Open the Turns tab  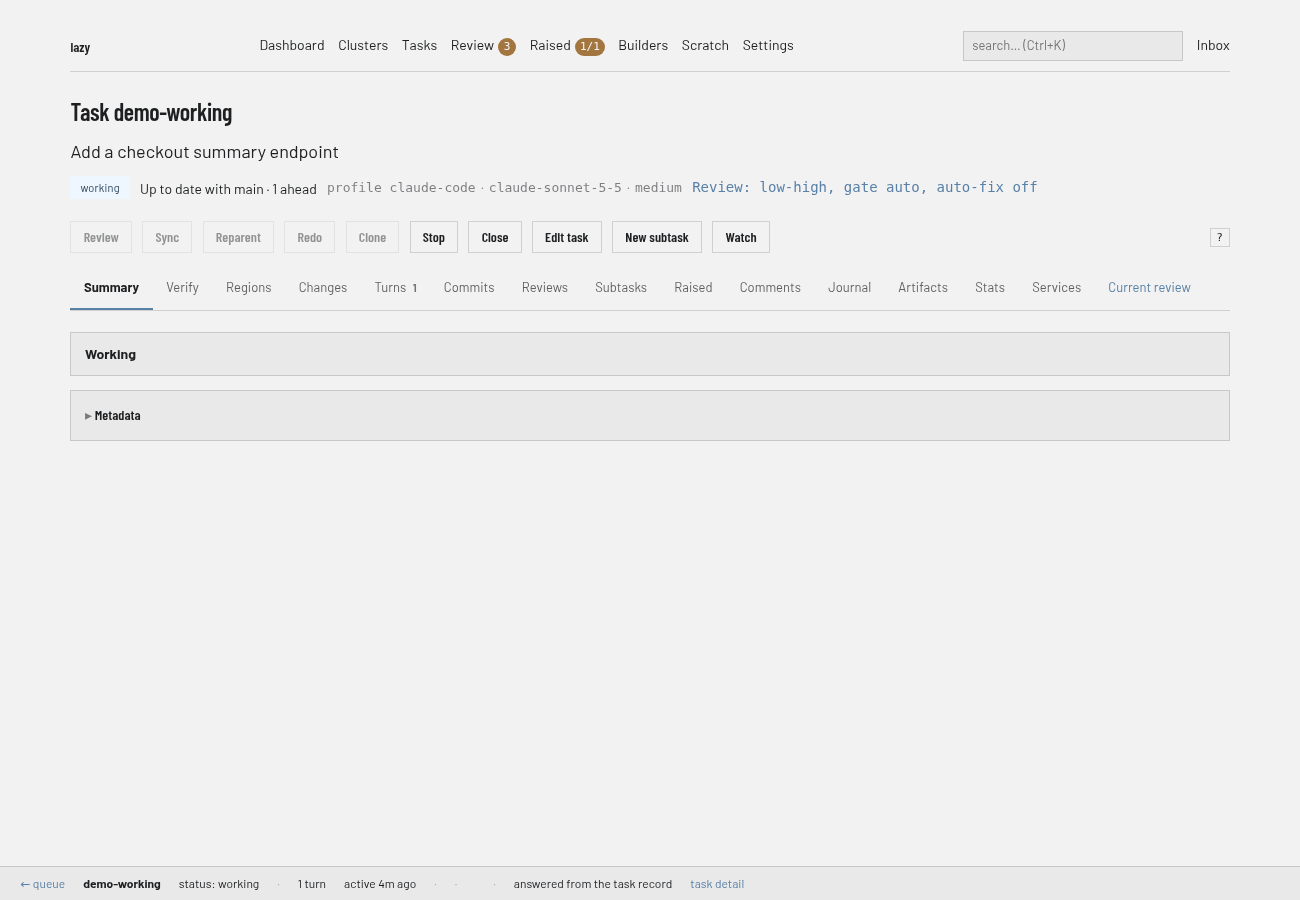(x=396, y=287)
